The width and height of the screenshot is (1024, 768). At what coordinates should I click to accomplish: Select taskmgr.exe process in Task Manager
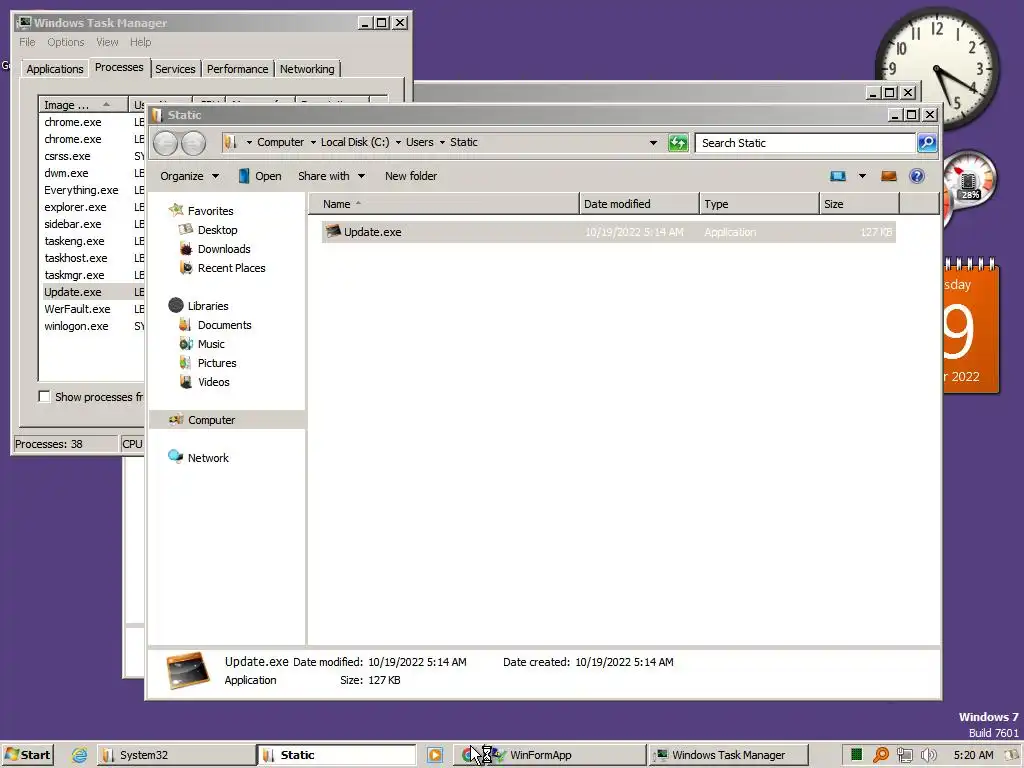[x=74, y=275]
